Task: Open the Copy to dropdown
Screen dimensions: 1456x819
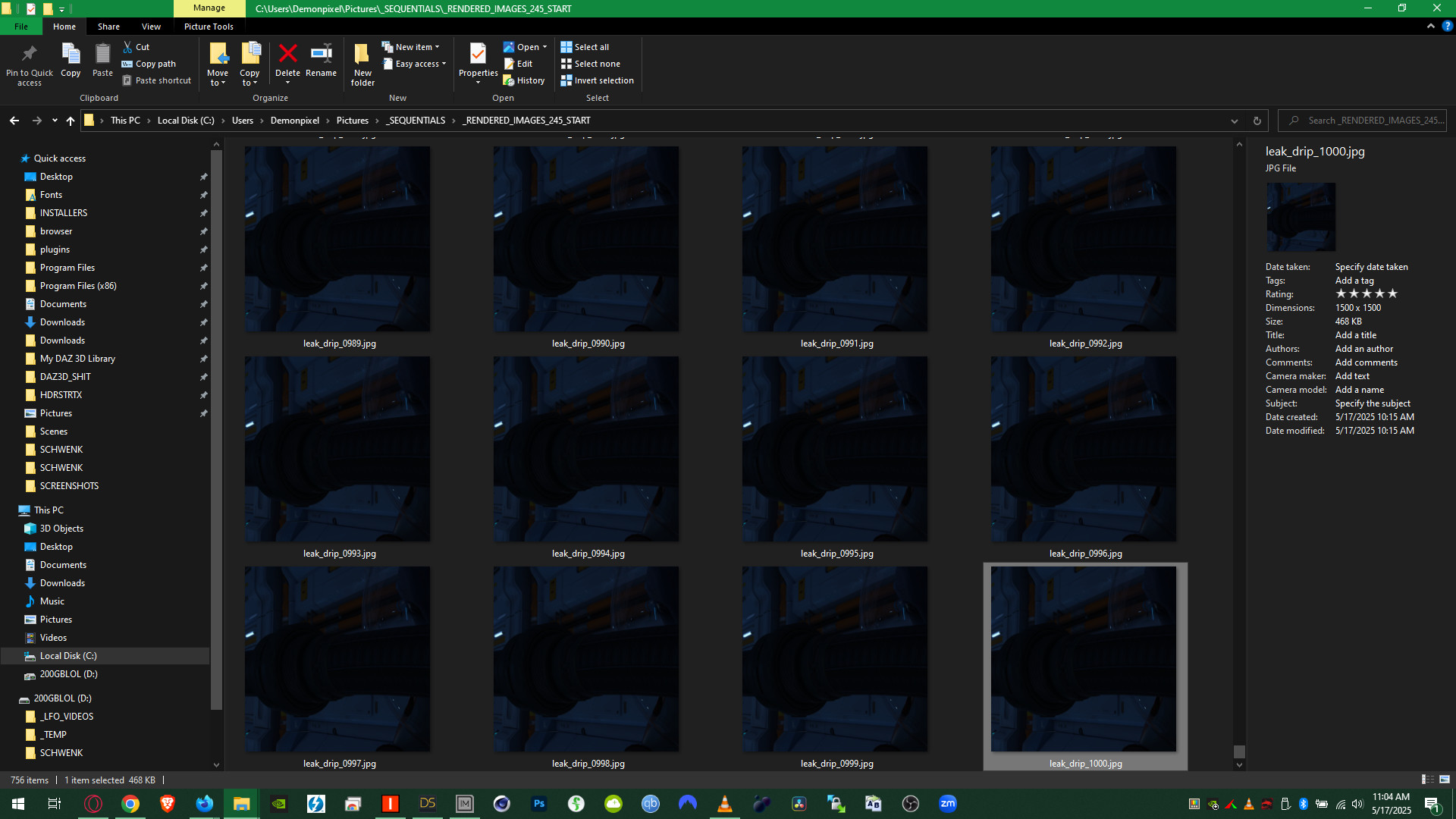Action: pos(249,64)
